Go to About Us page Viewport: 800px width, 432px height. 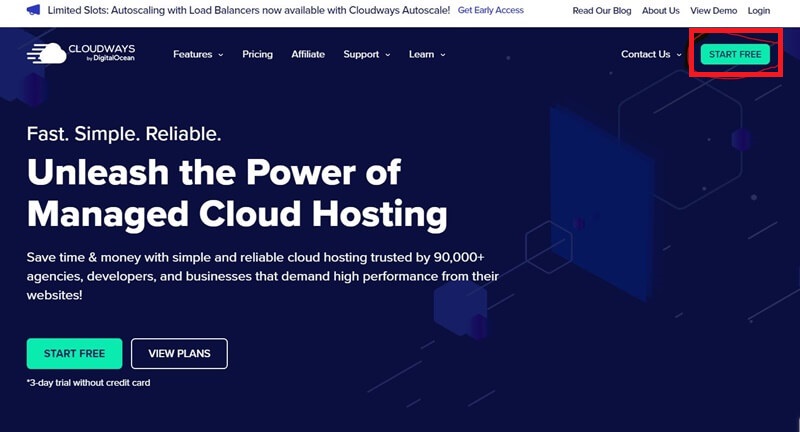[661, 11]
